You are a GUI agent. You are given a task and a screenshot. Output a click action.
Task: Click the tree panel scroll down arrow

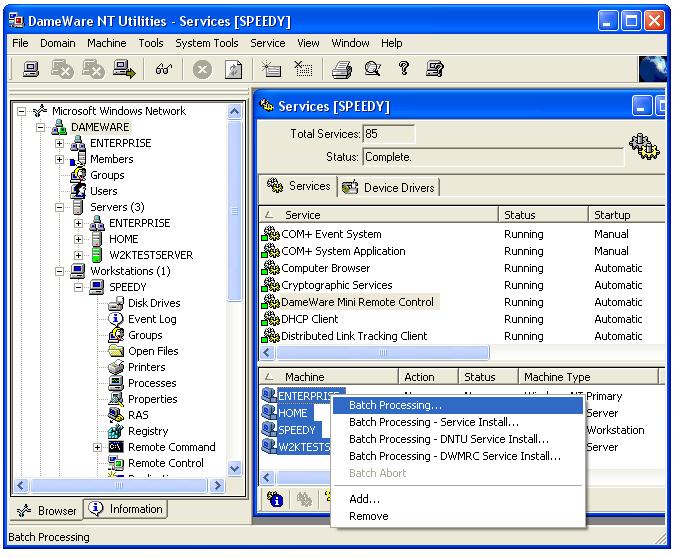(x=235, y=469)
